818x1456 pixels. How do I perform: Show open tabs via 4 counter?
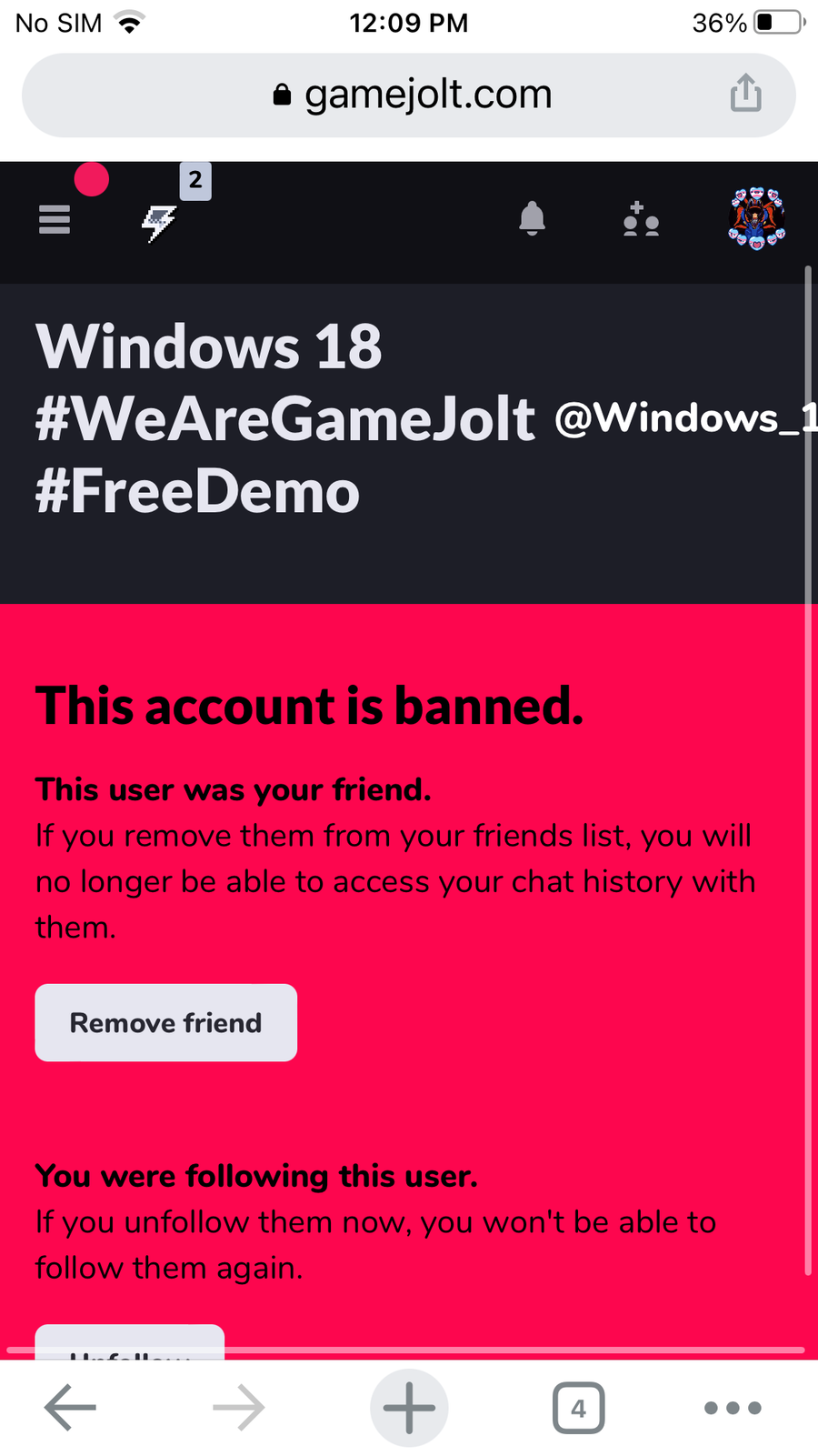point(579,1408)
